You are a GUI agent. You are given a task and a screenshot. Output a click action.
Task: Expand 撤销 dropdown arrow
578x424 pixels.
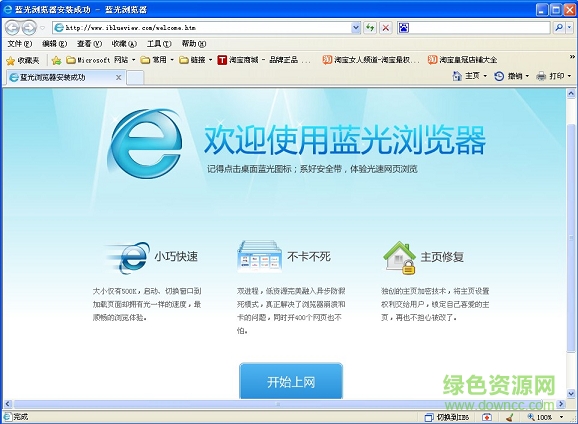tap(527, 76)
